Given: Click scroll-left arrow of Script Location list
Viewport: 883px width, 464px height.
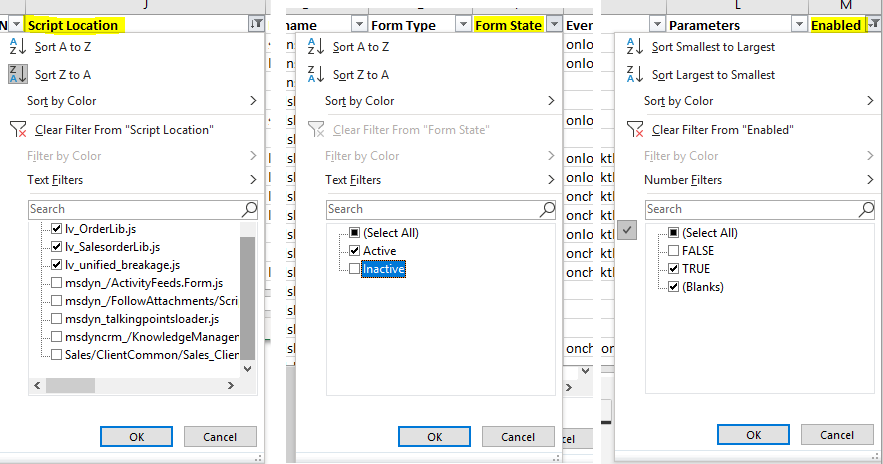Looking at the screenshot, I should tap(37, 386).
